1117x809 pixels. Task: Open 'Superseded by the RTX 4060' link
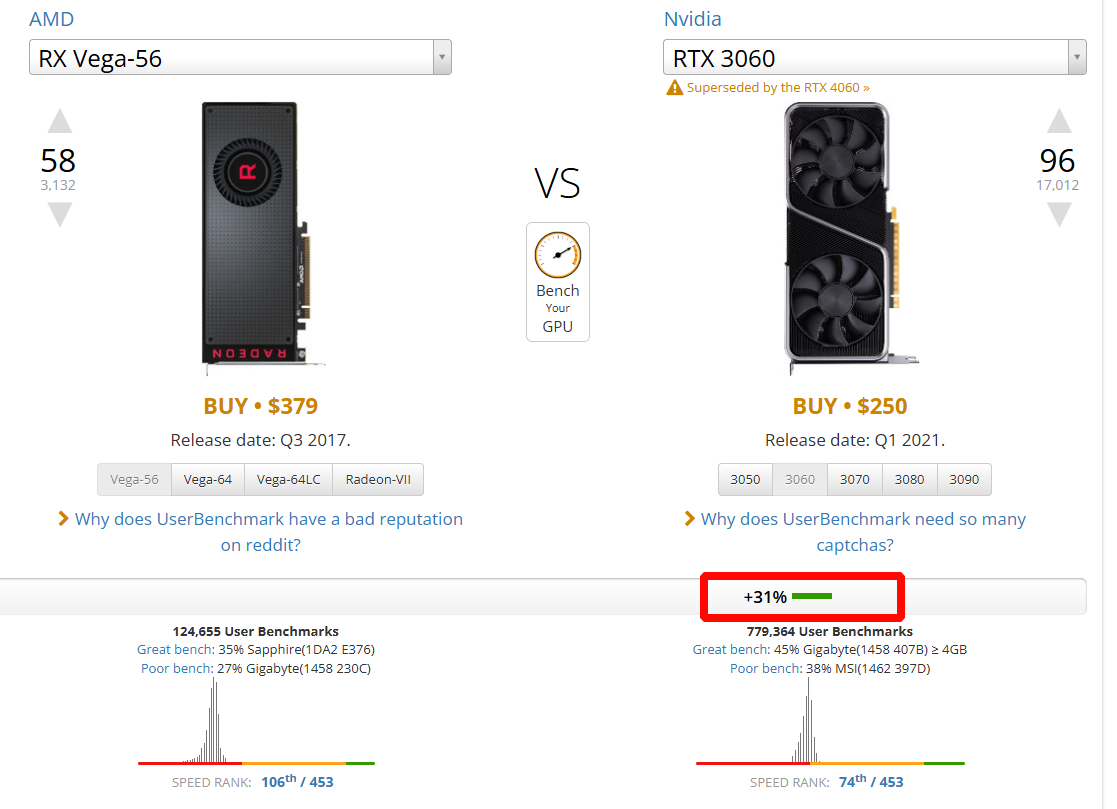[778, 88]
